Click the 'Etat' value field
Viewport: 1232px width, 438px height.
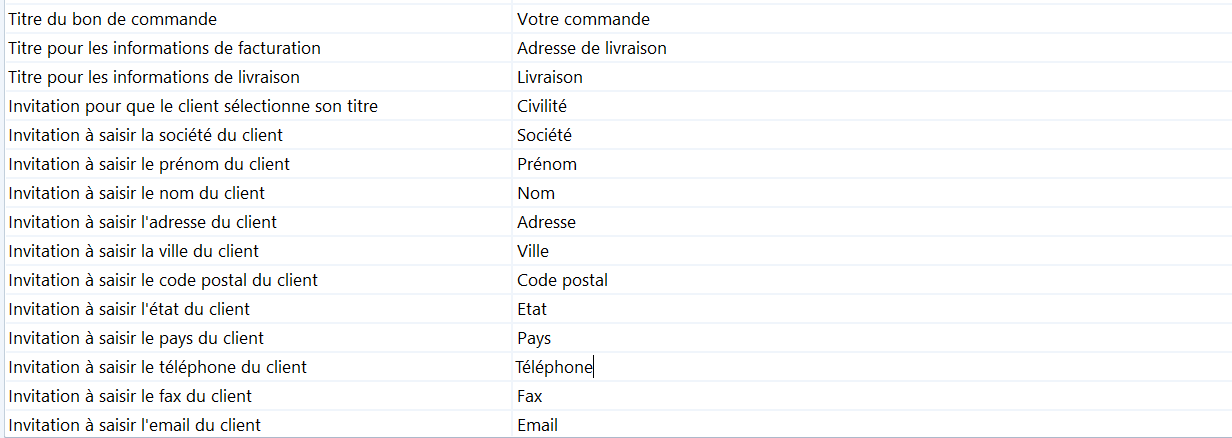[532, 309]
